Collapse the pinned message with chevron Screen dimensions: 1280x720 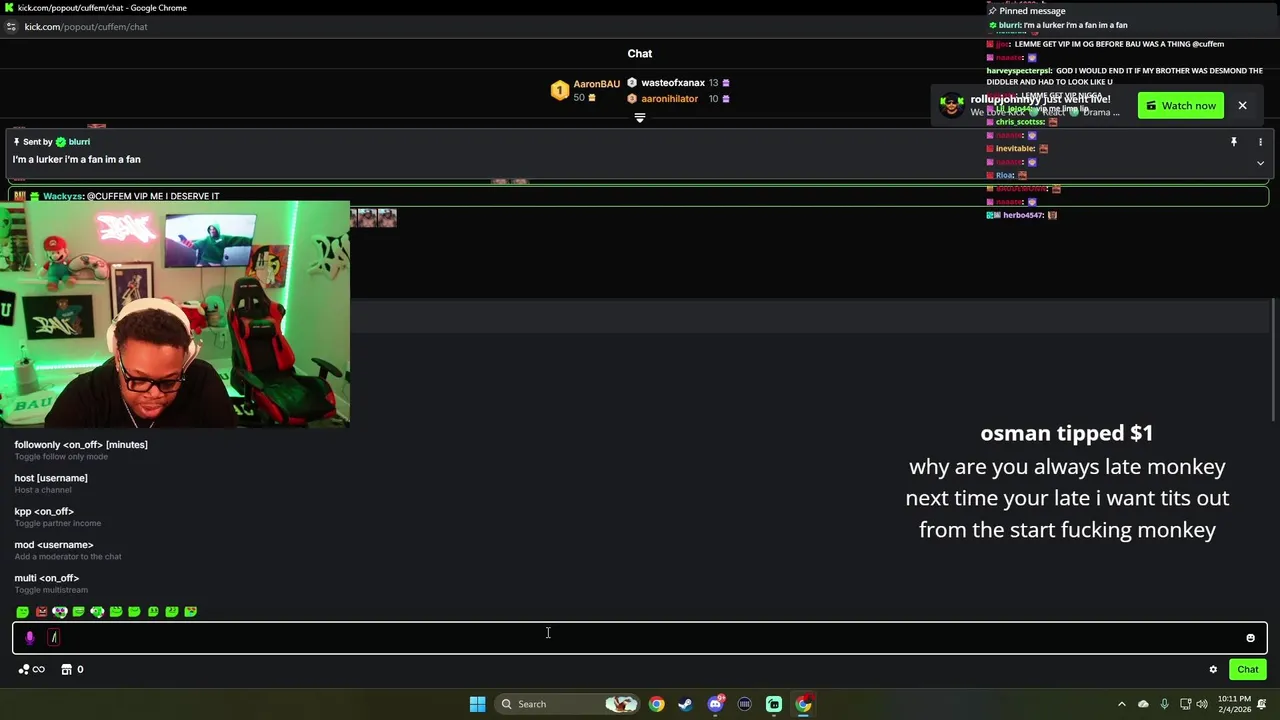(1260, 163)
